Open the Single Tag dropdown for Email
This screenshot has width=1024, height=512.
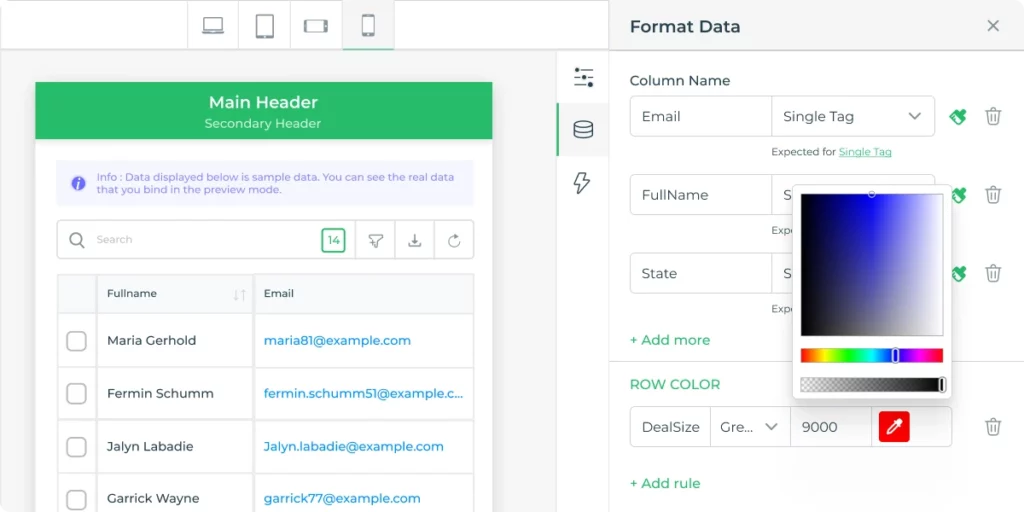pos(853,116)
